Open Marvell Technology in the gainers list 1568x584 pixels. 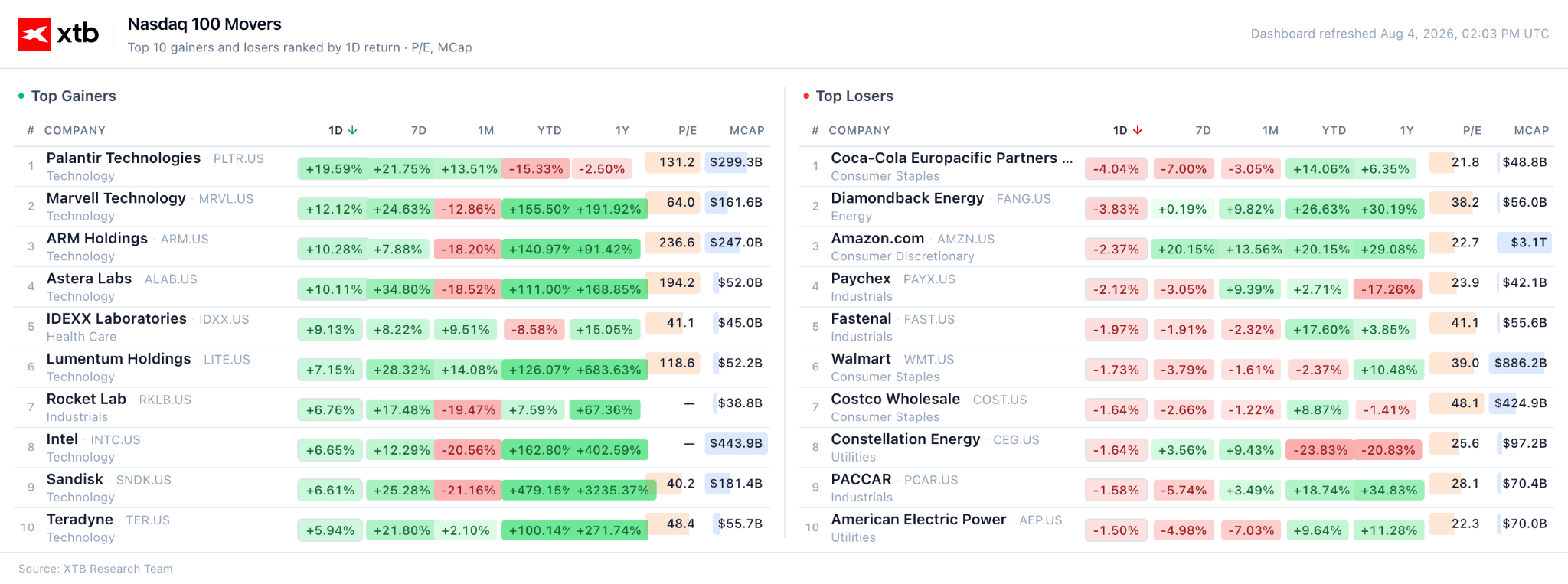click(x=116, y=198)
